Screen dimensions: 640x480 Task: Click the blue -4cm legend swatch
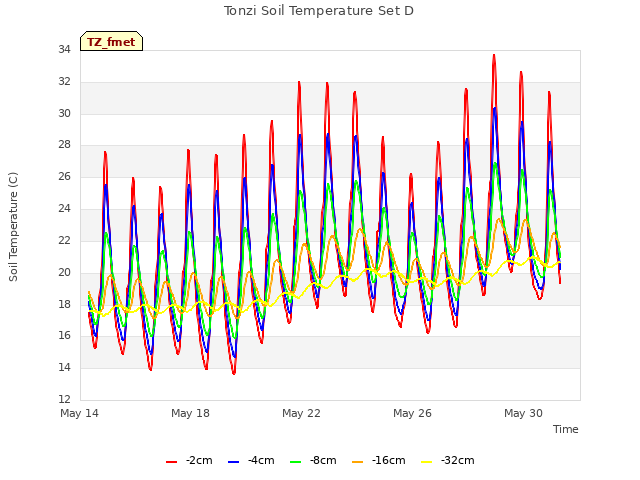[233, 462]
